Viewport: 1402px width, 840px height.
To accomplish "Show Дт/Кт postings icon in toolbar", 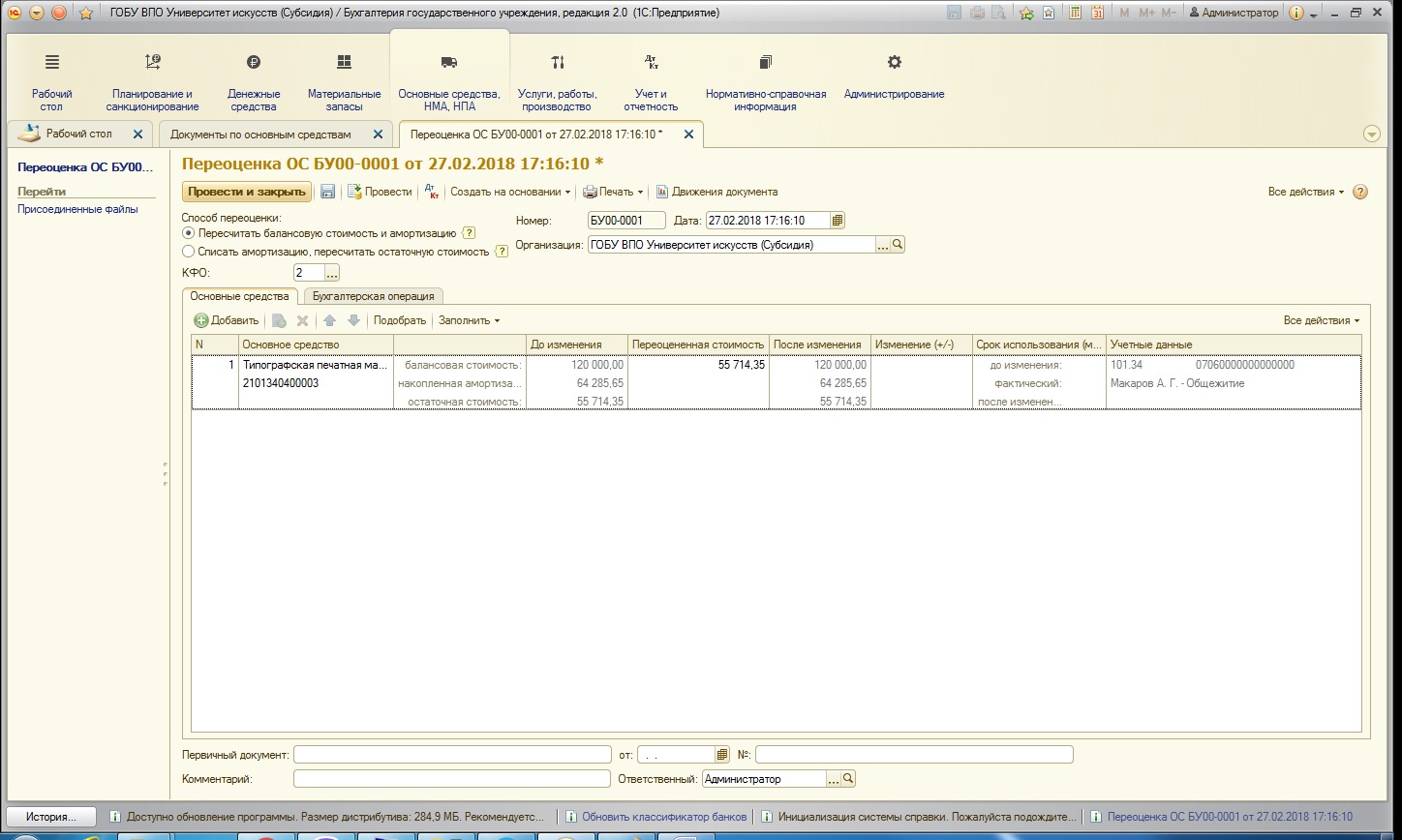I will [x=432, y=192].
